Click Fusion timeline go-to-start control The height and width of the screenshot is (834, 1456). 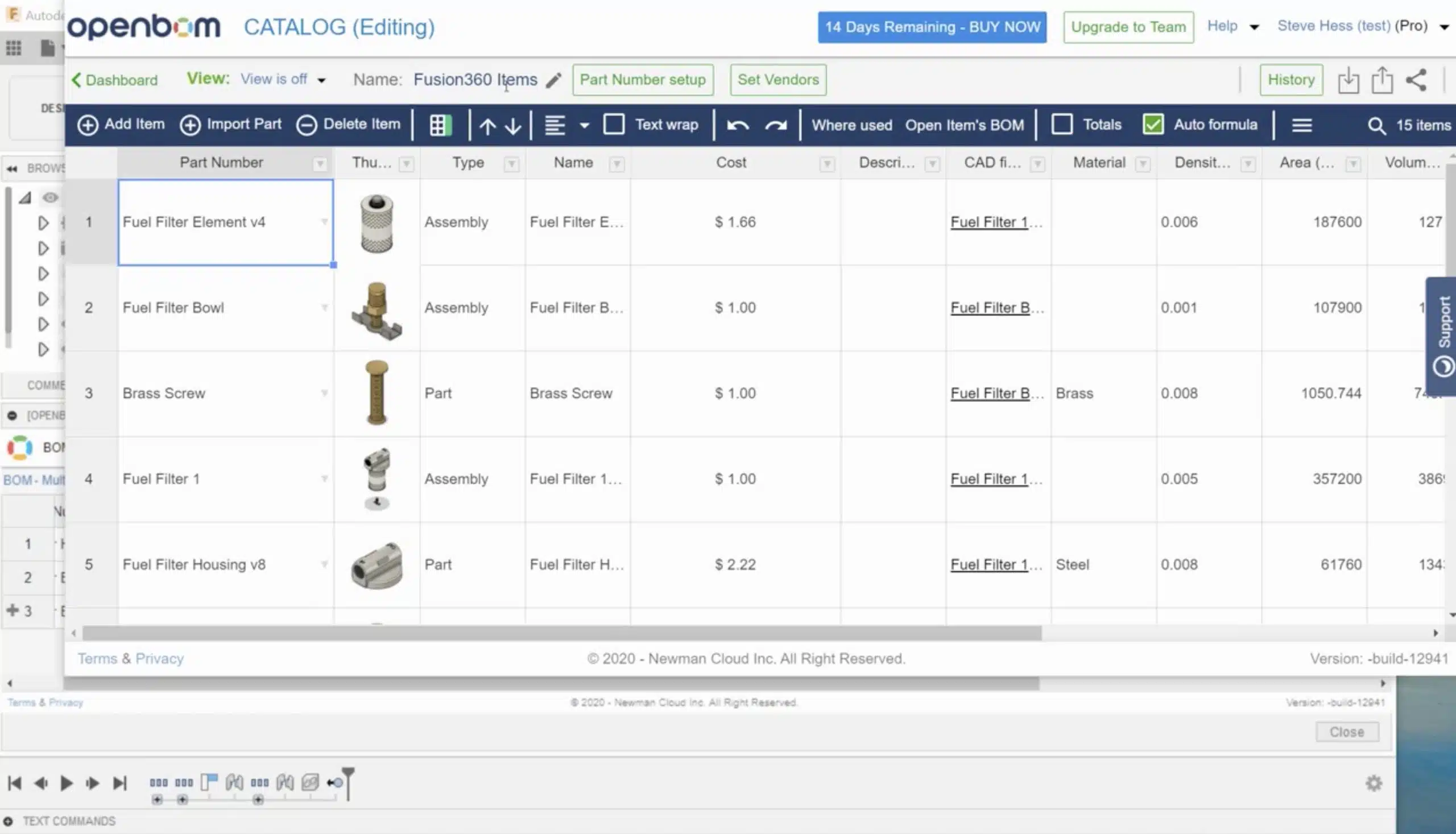pyautogui.click(x=15, y=783)
